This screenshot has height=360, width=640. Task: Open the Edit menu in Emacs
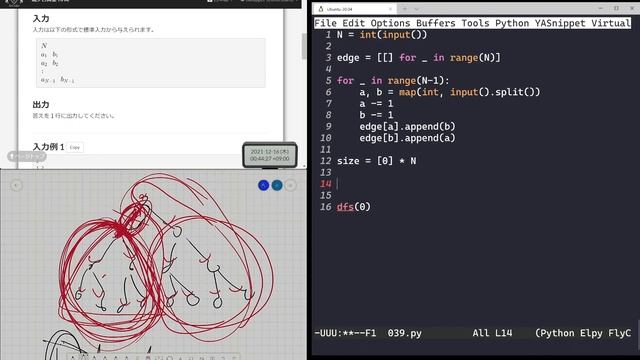pyautogui.click(x=353, y=23)
